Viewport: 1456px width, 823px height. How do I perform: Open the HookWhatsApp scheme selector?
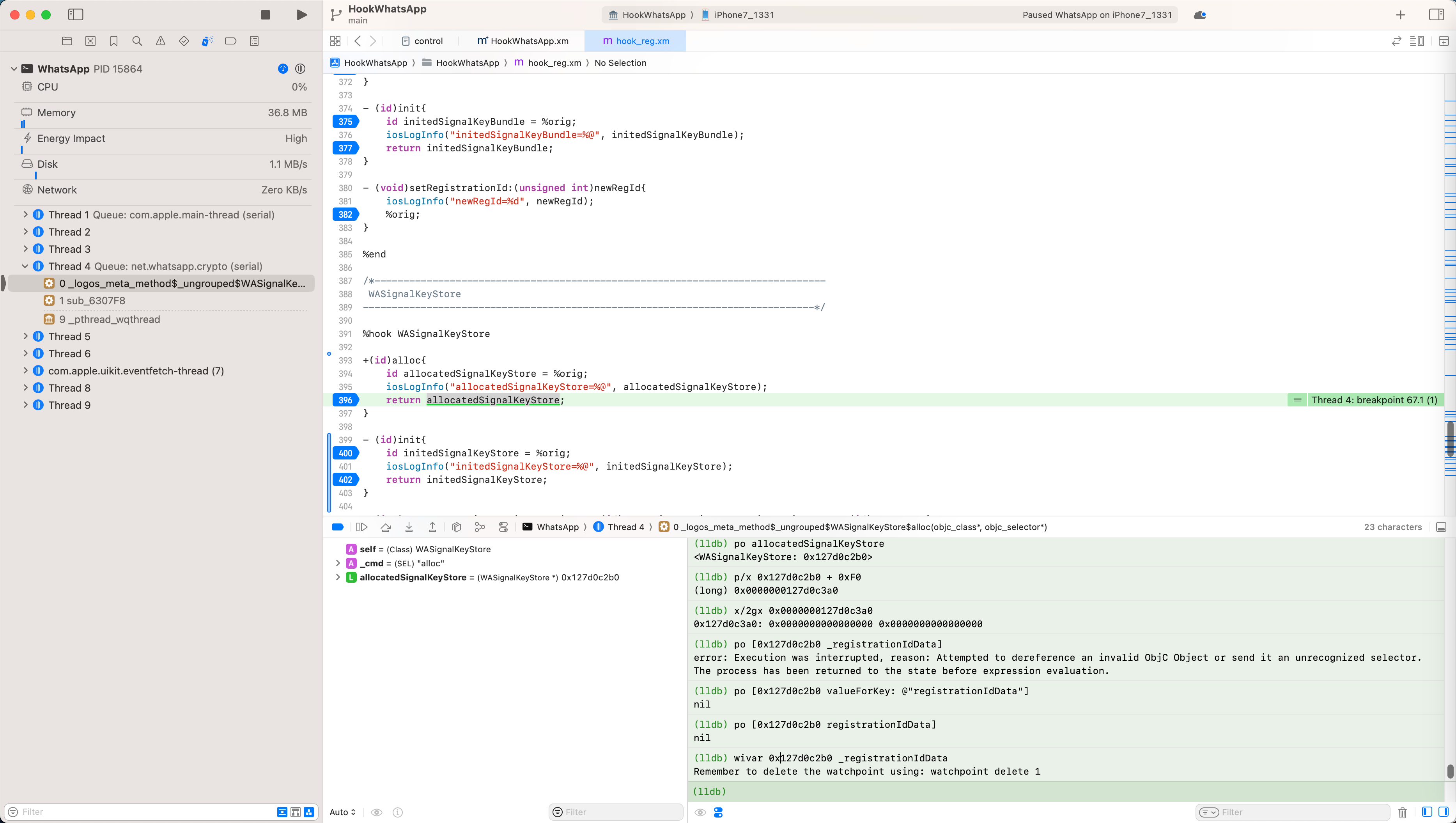(x=647, y=15)
